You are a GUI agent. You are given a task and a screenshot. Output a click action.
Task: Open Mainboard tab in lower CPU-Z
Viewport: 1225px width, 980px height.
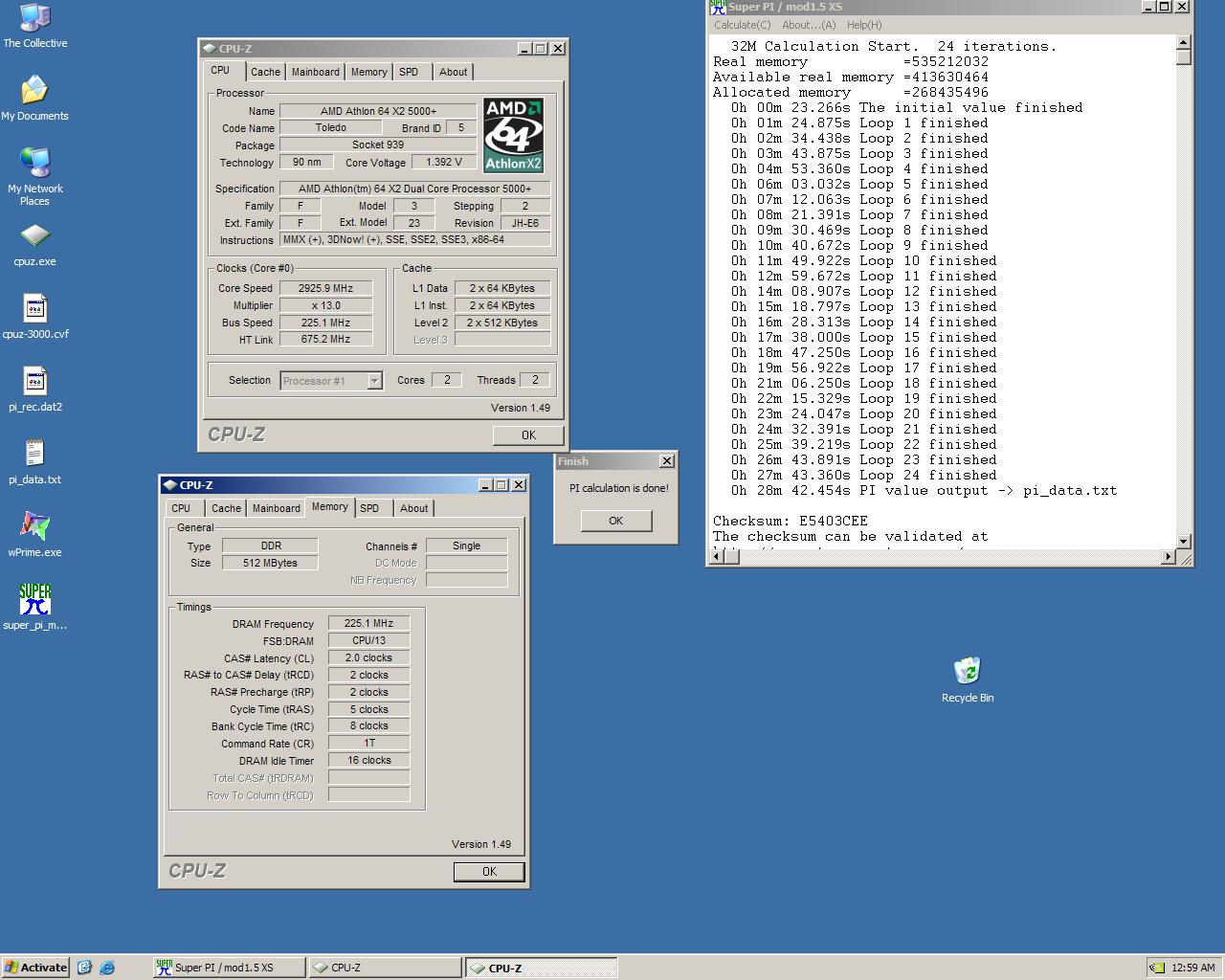pos(276,508)
